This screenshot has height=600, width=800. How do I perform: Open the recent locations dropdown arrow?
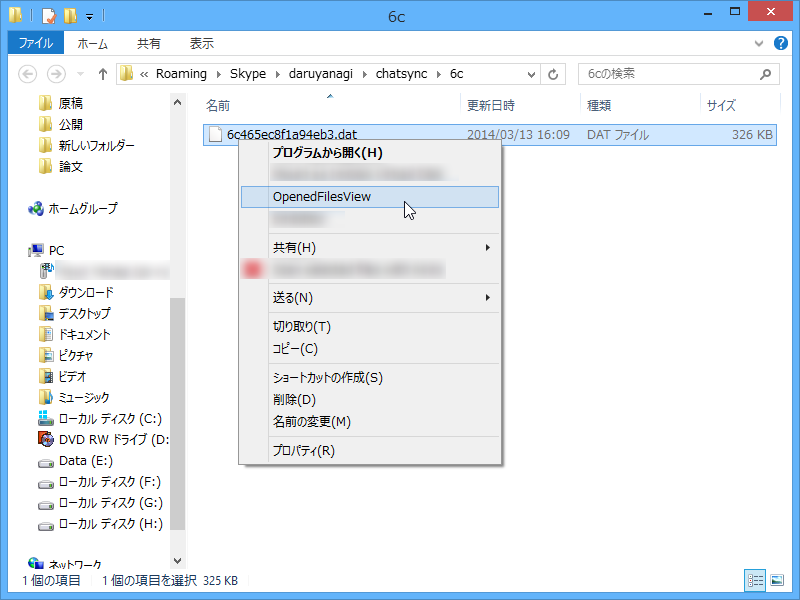[x=80, y=74]
